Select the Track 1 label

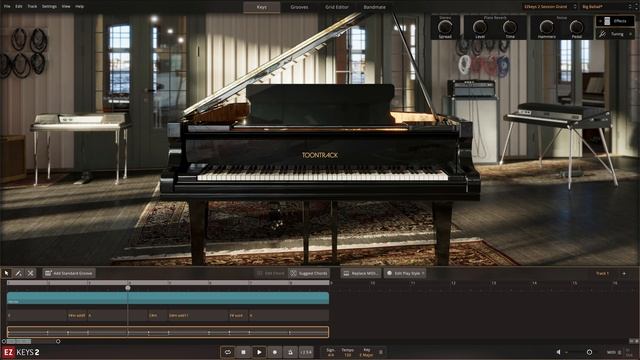tap(602, 273)
